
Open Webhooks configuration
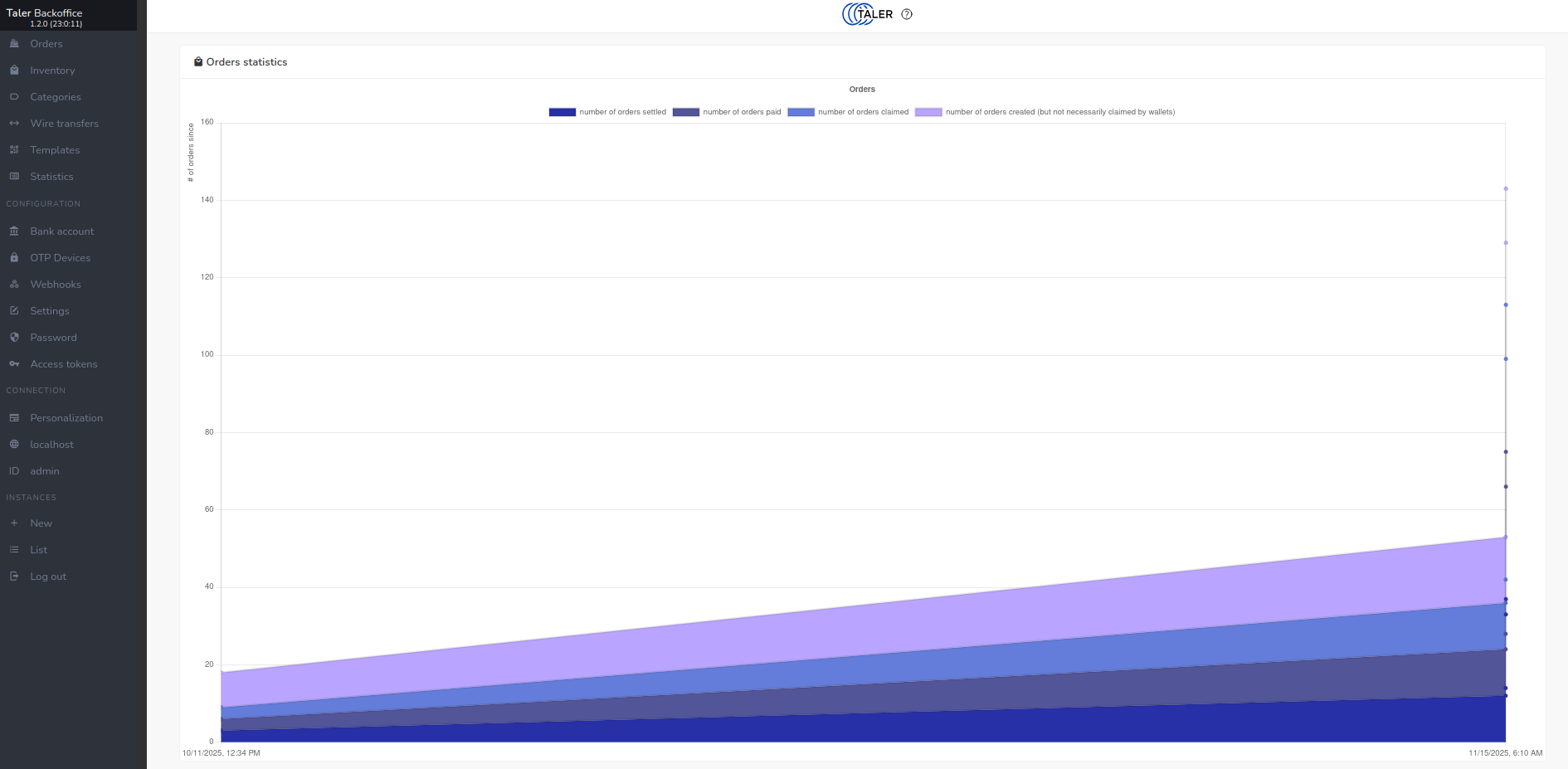56,285
